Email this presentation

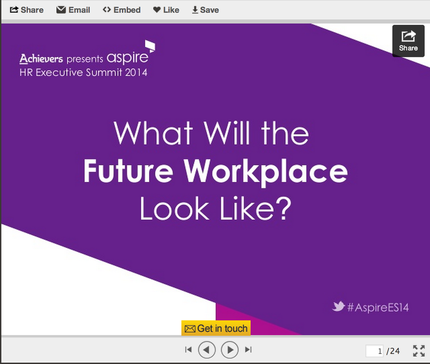click(x=73, y=10)
